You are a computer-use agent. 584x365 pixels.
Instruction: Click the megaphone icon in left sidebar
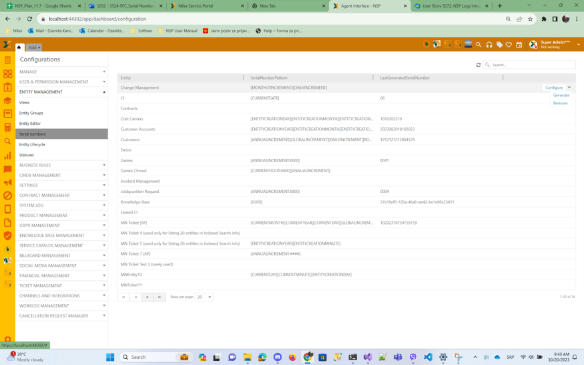(7, 182)
